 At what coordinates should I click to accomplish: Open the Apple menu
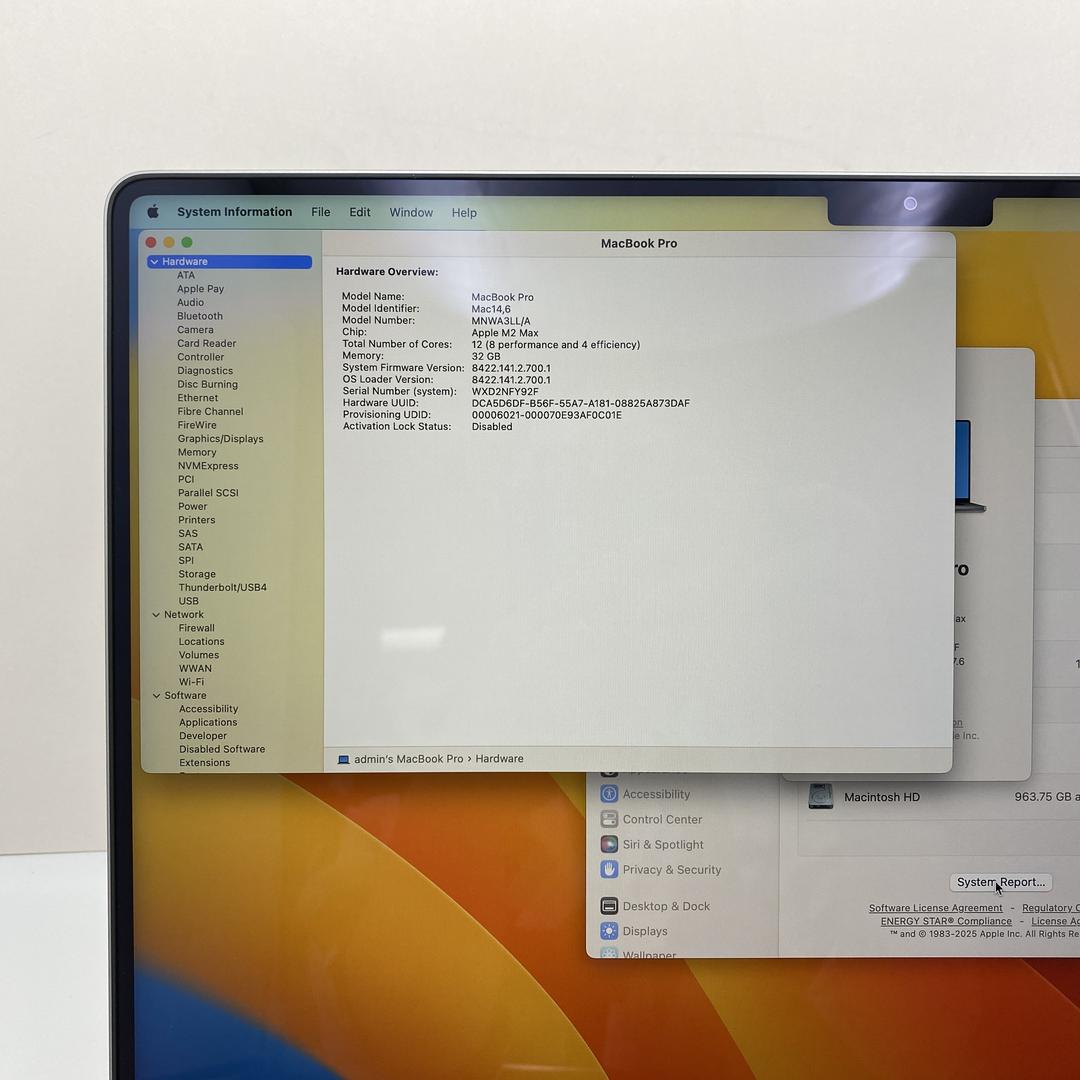153,211
